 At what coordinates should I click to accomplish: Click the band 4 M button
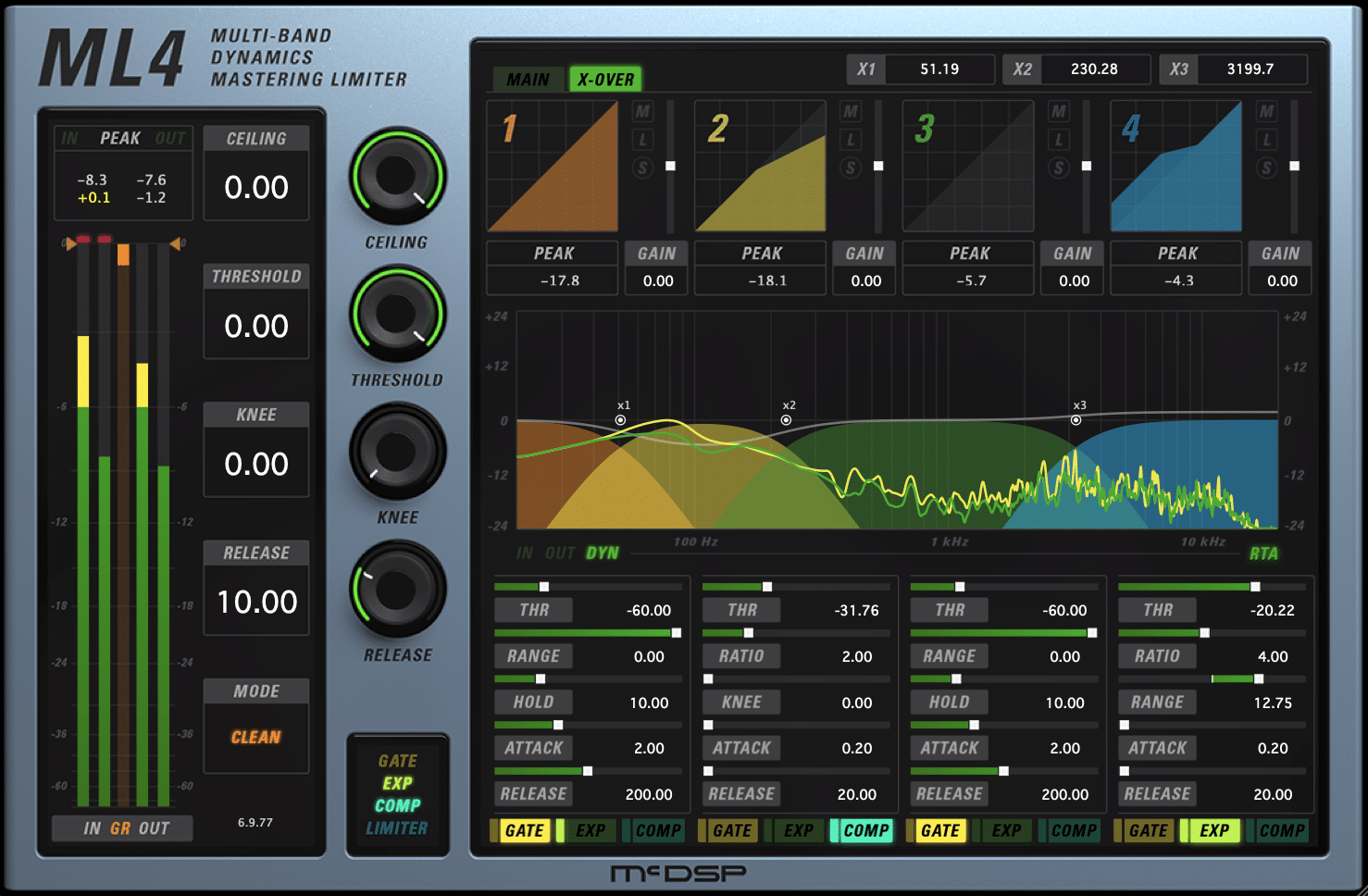(1266, 112)
